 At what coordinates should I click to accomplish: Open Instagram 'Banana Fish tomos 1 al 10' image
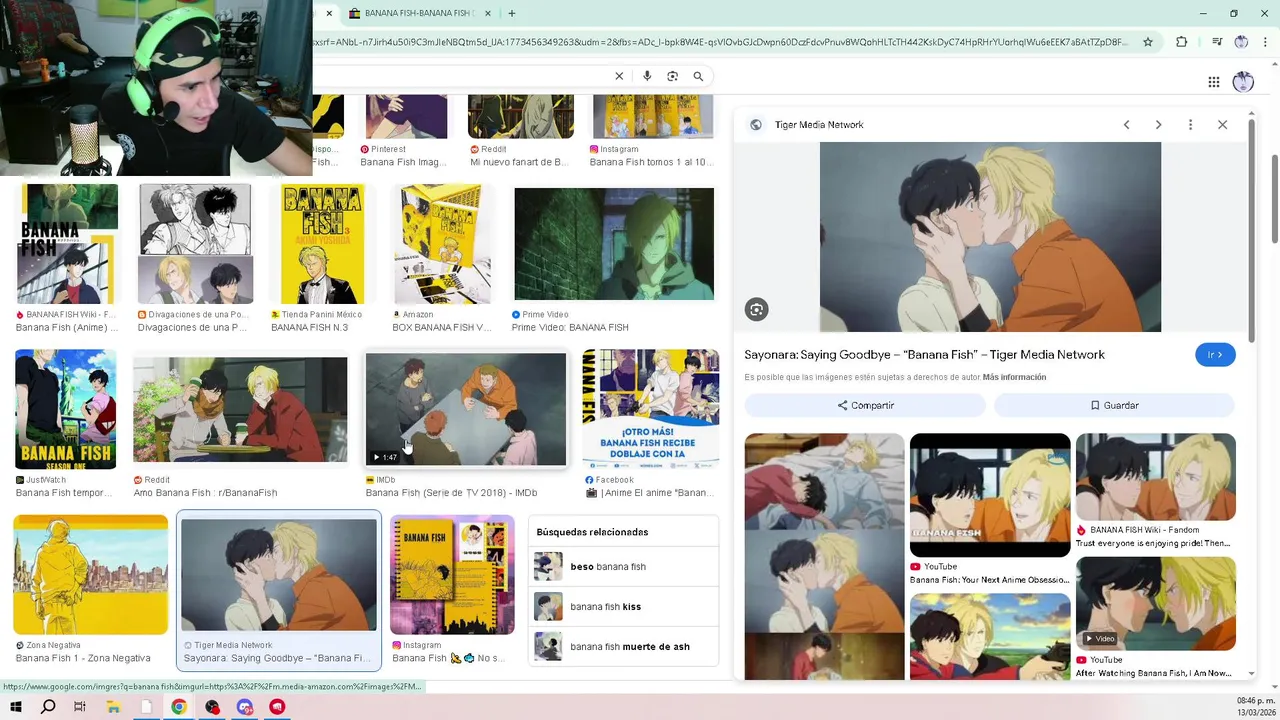point(653,117)
